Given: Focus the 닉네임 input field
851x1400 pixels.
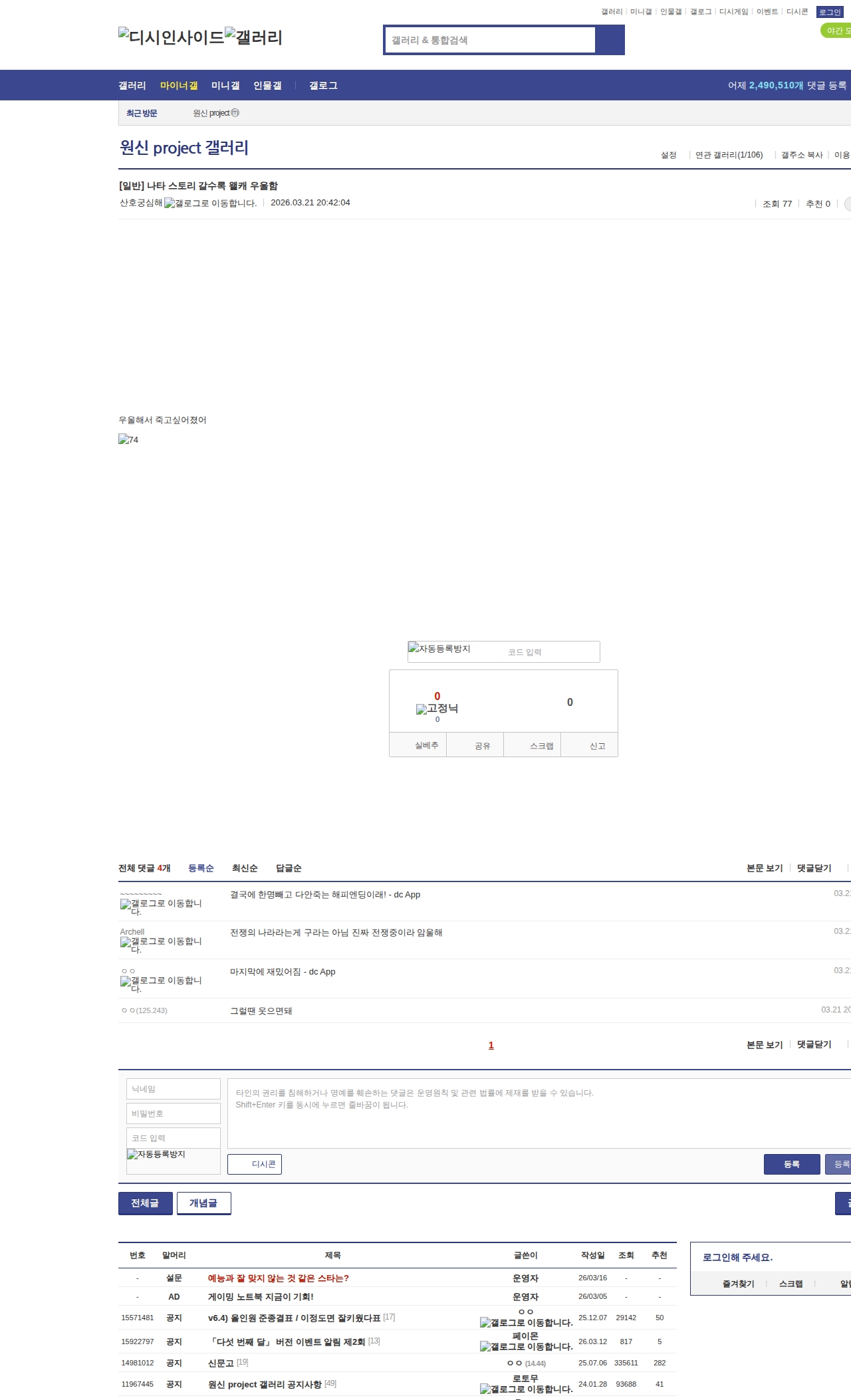Looking at the screenshot, I should tap(174, 1089).
